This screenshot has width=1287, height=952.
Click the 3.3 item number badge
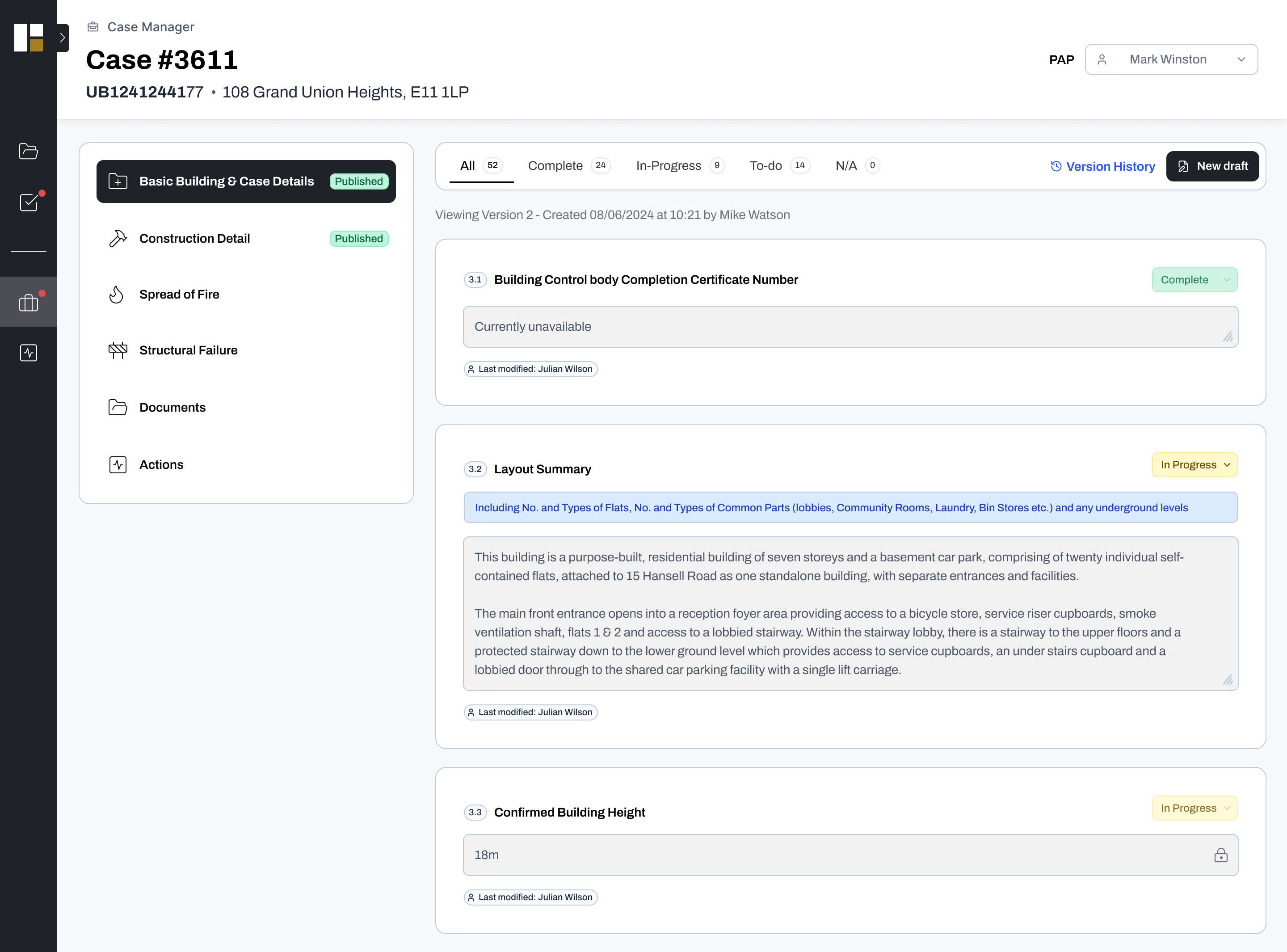475,813
